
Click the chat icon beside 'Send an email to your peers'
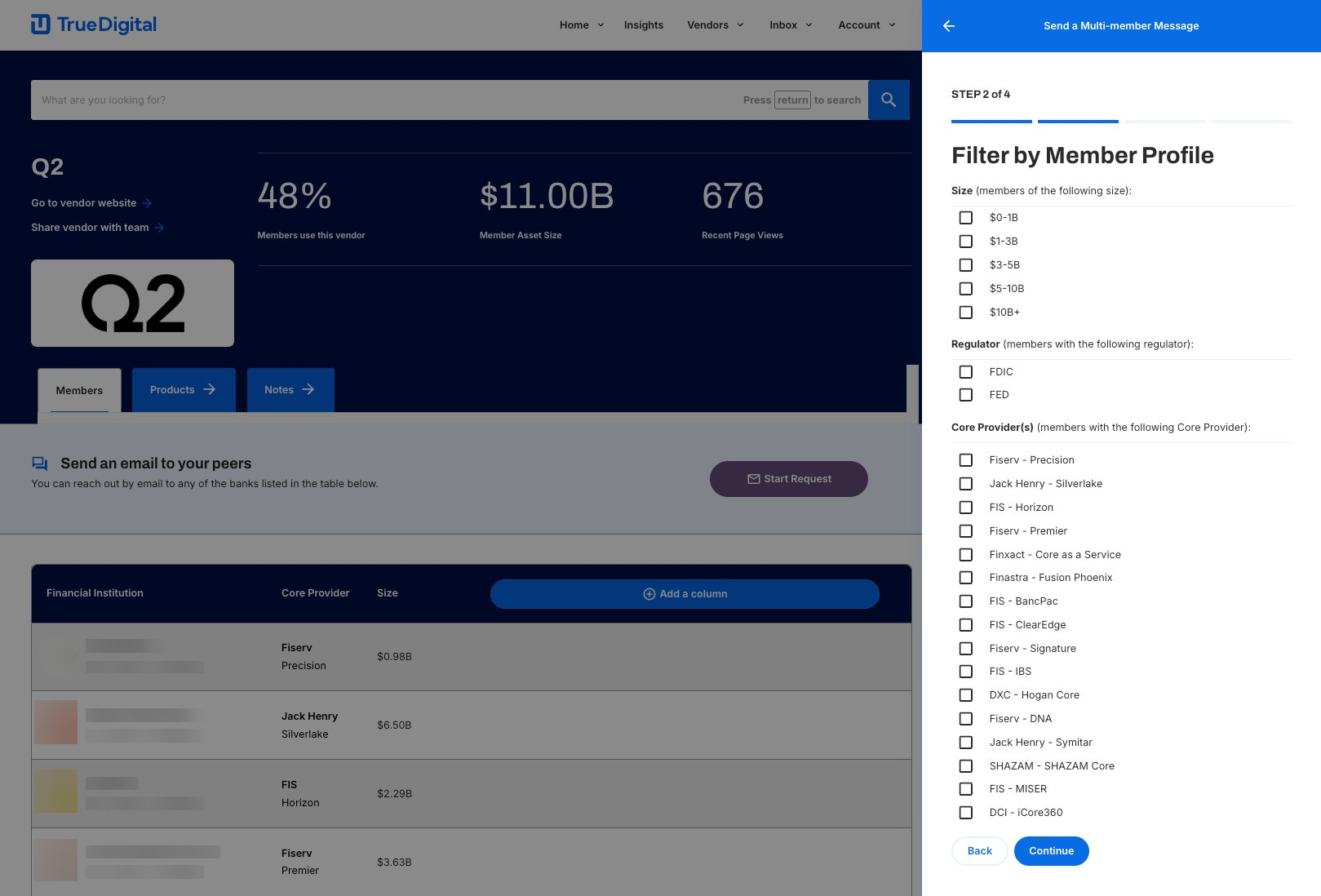pos(39,463)
